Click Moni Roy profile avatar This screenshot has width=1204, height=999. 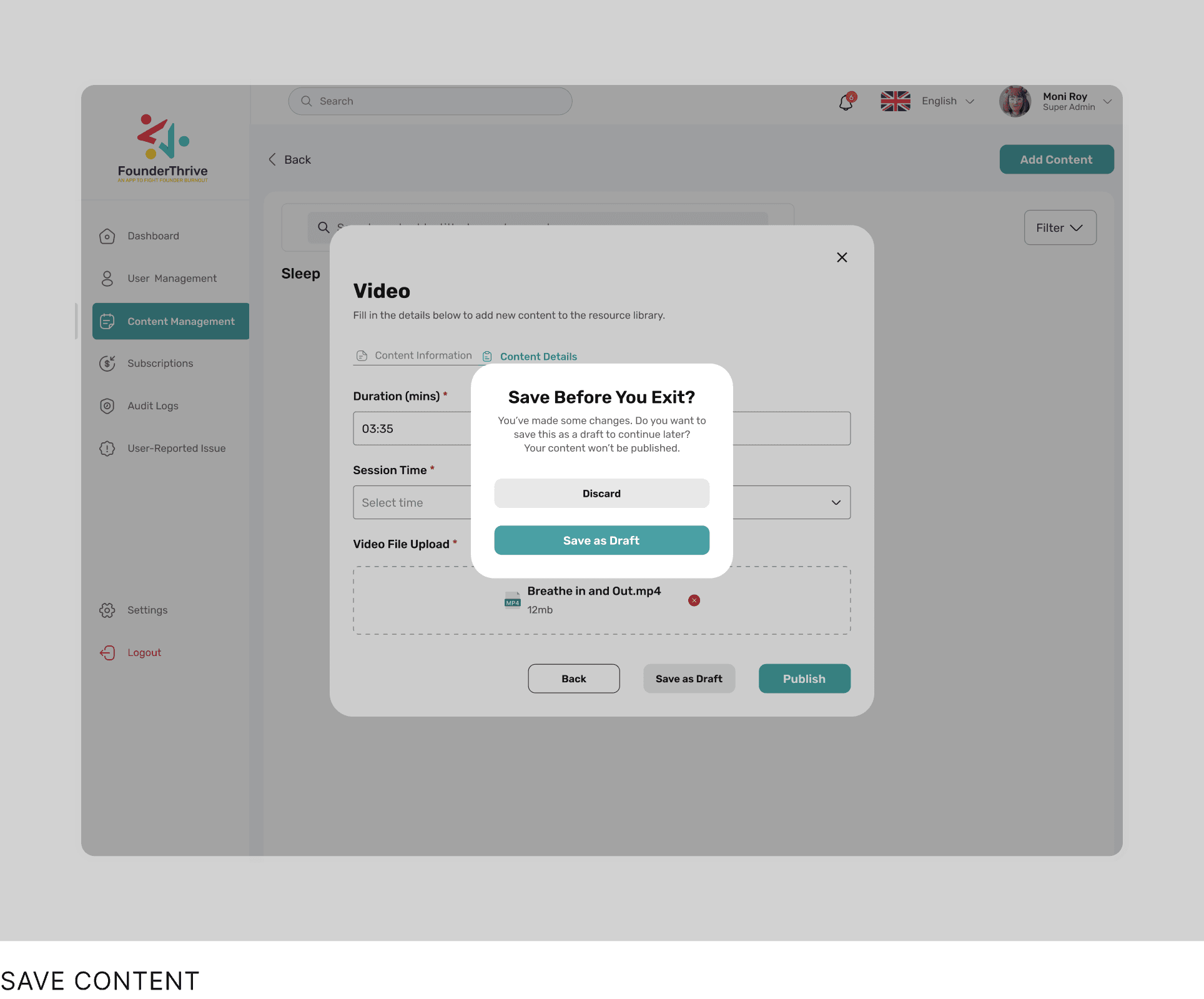[1015, 101]
